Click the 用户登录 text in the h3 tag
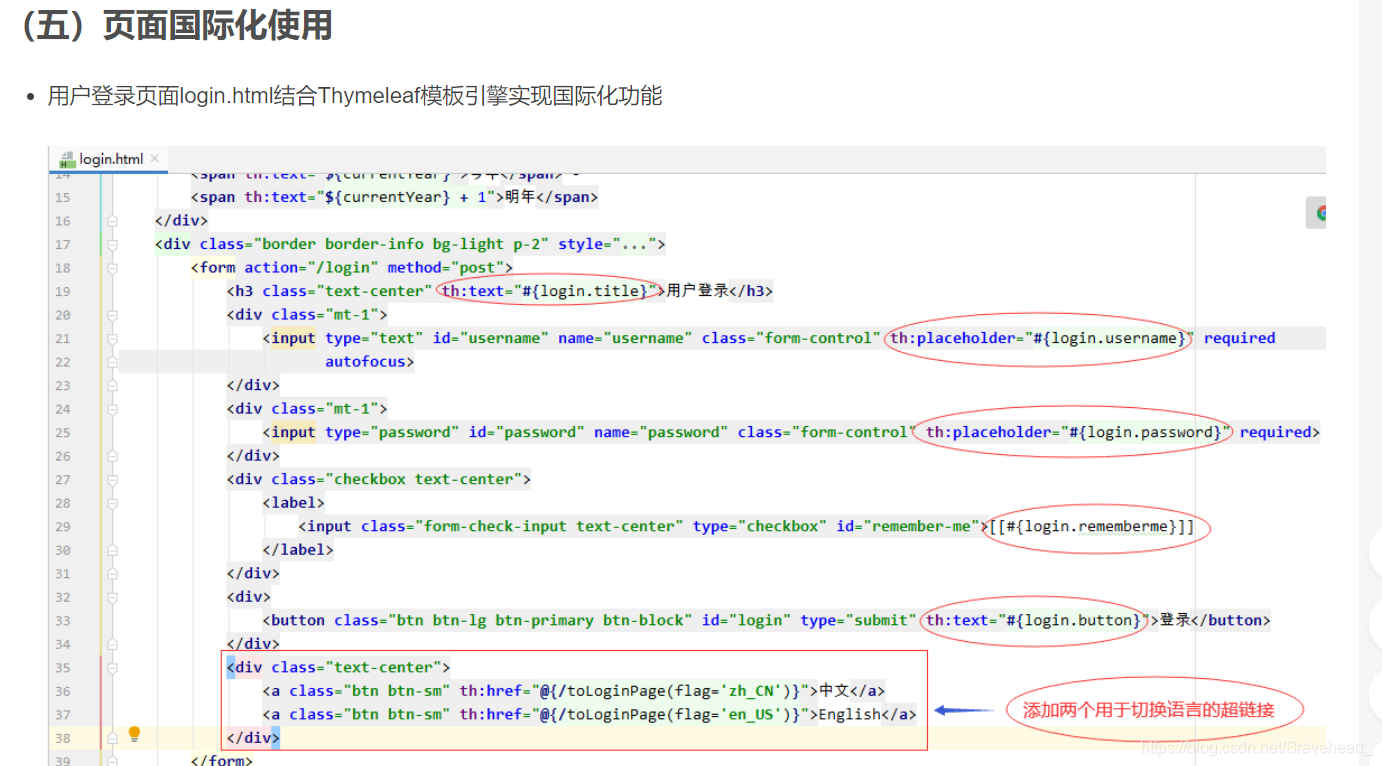1382x766 pixels. (x=697, y=291)
